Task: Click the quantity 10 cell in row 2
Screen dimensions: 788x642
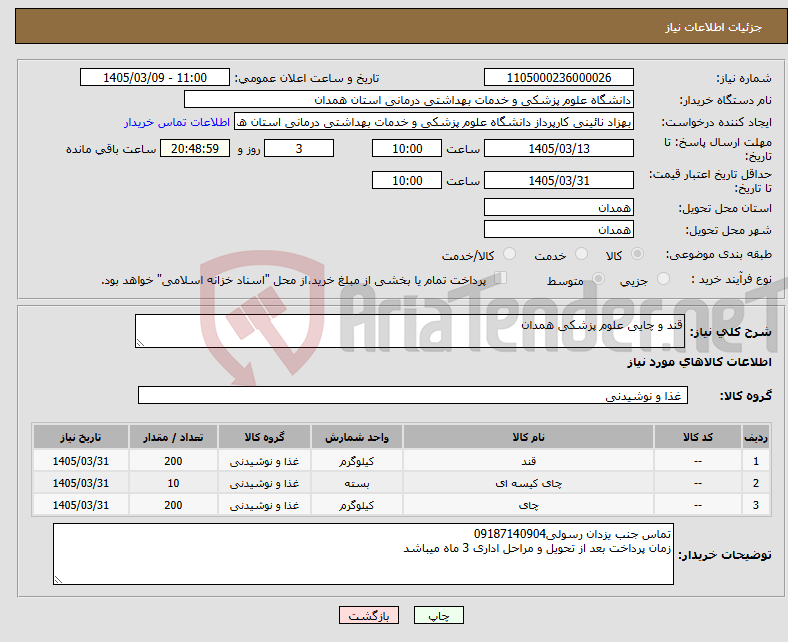Action: pyautogui.click(x=173, y=483)
